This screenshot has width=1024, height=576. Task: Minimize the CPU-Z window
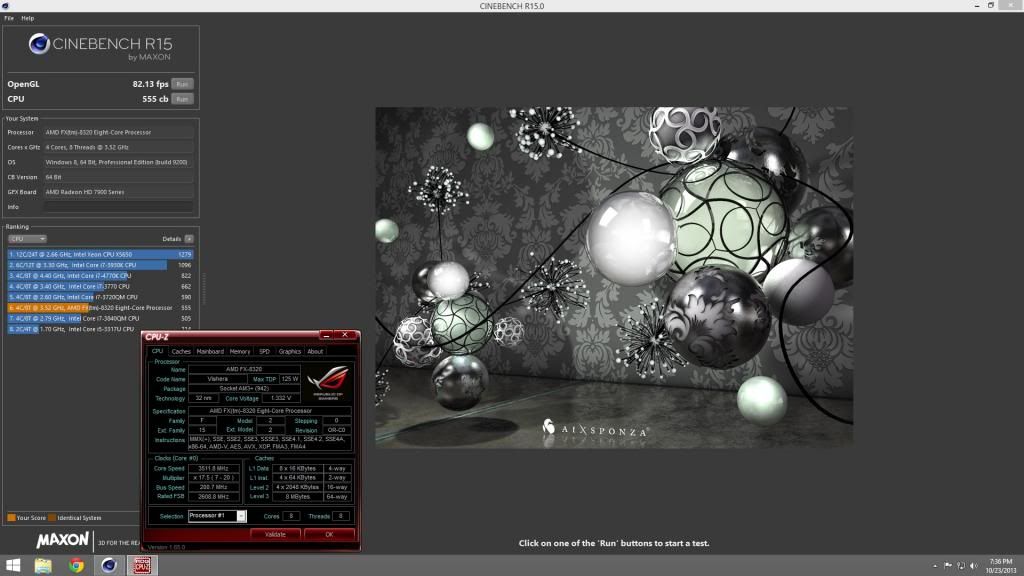pyautogui.click(x=327, y=336)
